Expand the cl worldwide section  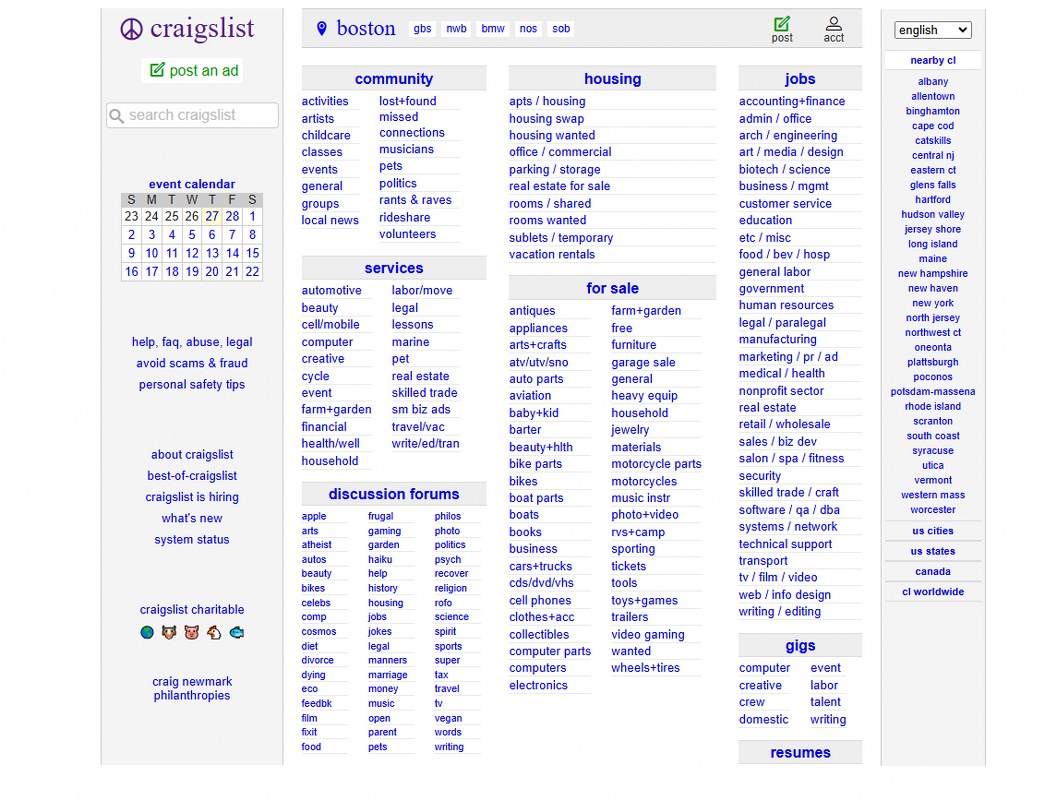click(932, 592)
